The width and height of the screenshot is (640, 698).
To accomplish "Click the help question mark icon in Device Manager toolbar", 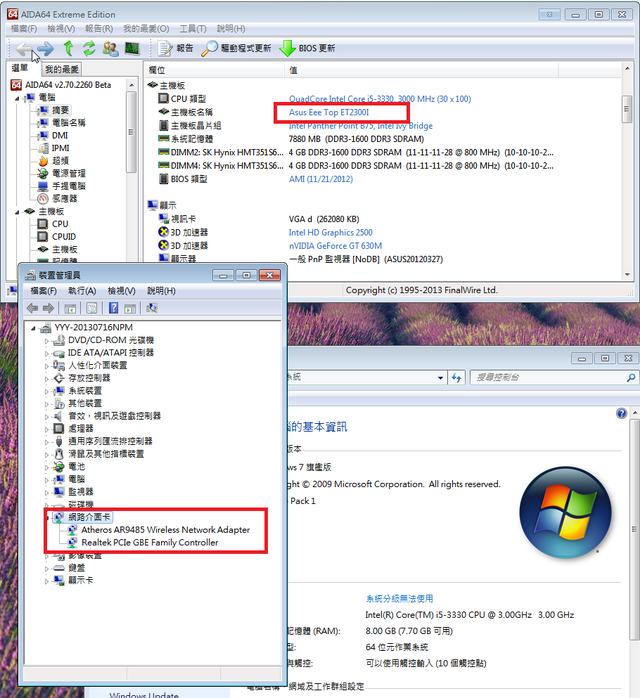I will tap(114, 308).
